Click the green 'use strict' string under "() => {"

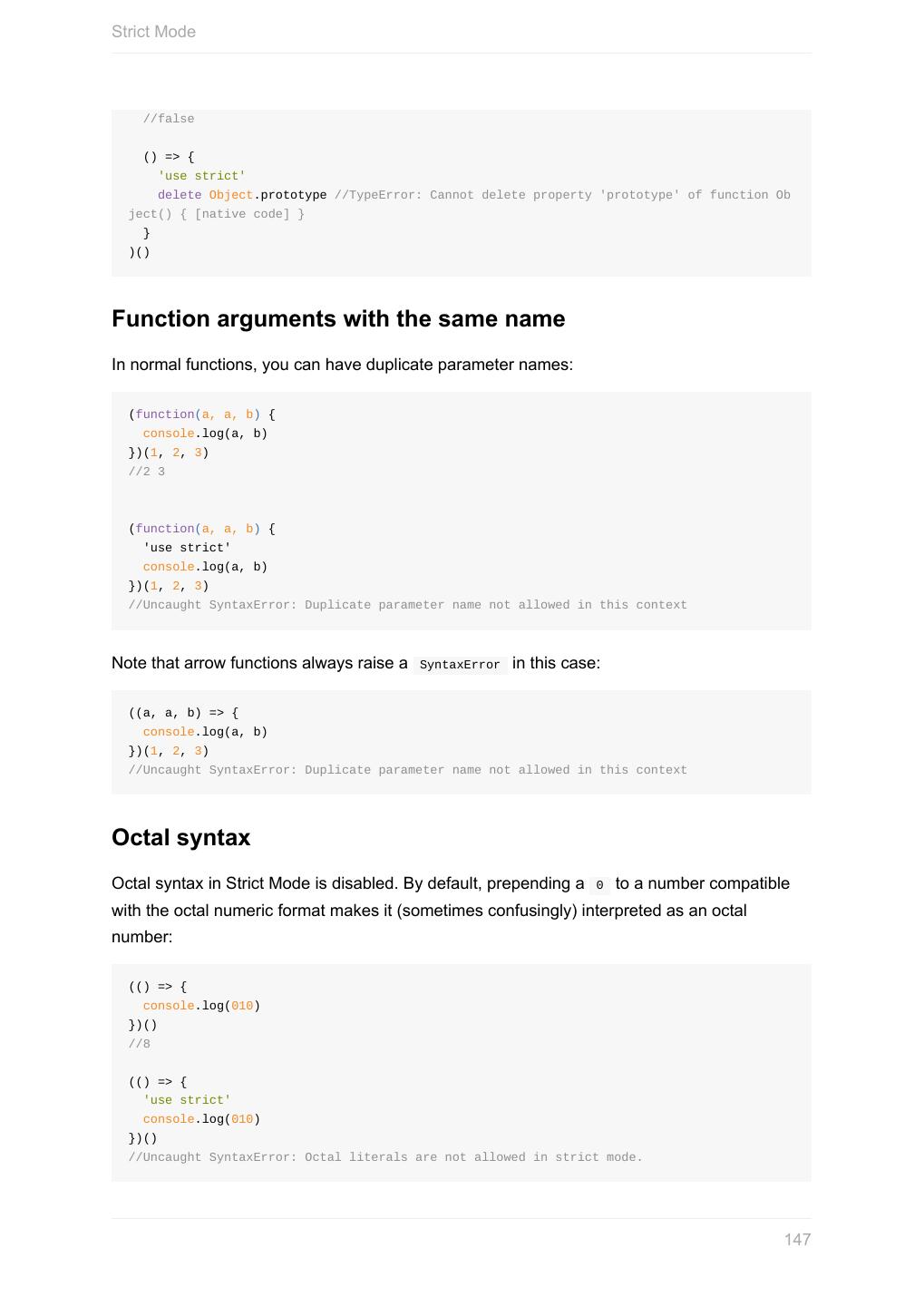coord(201,176)
